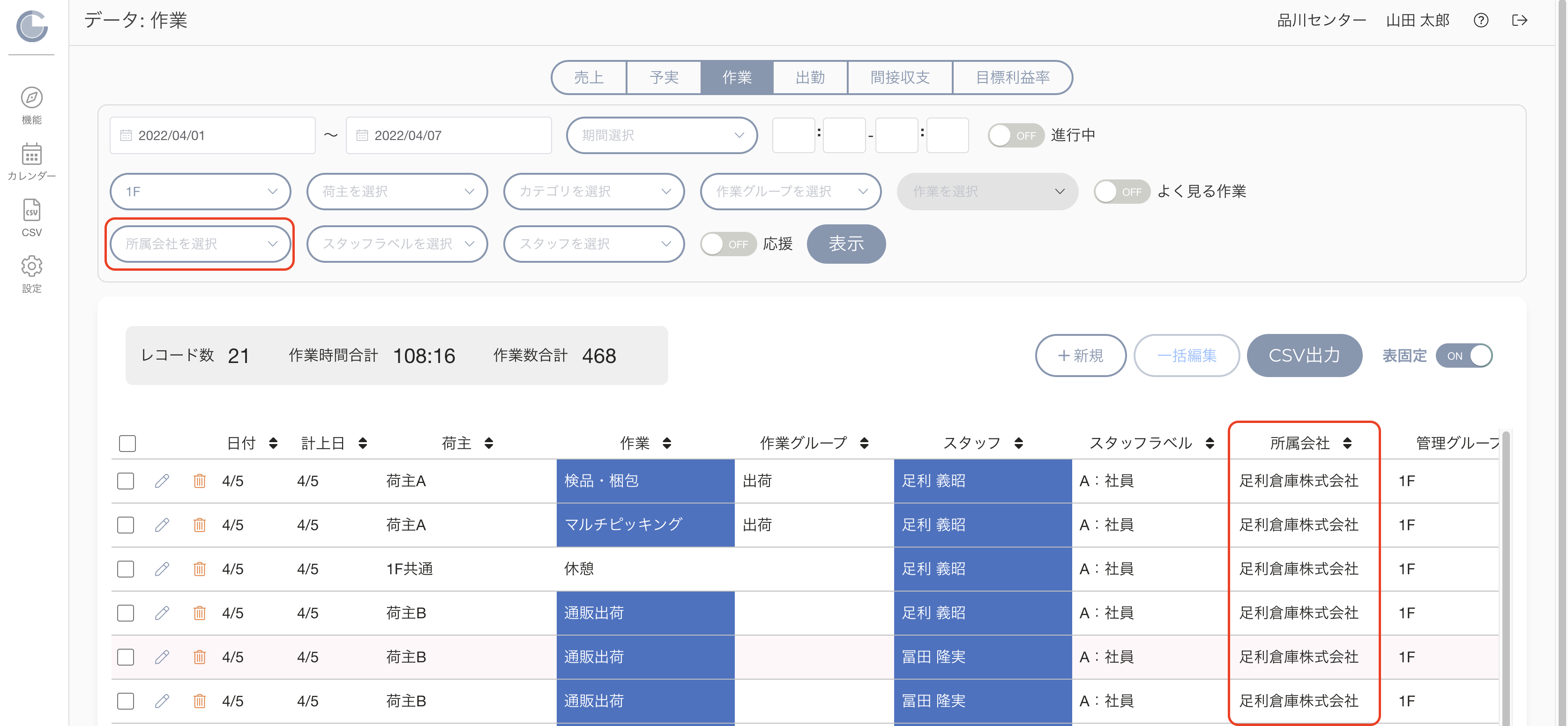Check the select-all checkbox in table header
The width and height of the screenshot is (1568, 726).
pyautogui.click(x=127, y=443)
